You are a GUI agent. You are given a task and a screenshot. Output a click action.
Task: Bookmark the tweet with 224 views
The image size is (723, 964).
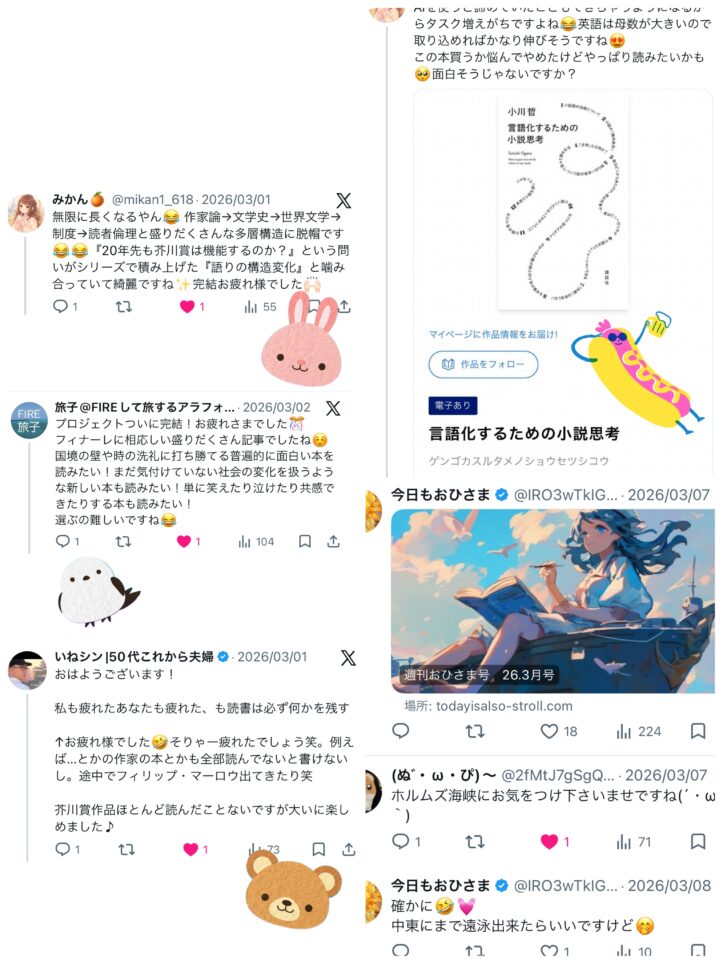click(698, 730)
